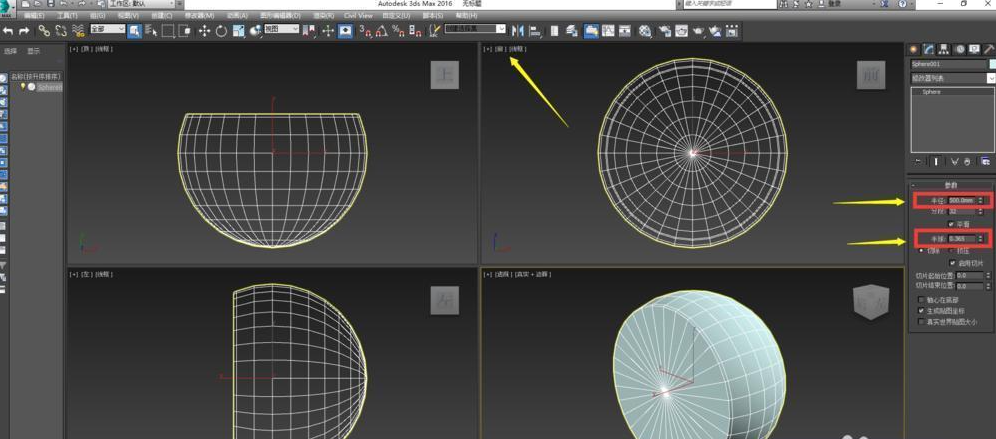Viewport: 996px width, 439px height.
Task: Toggle the Angle Snap icon
Action: pyautogui.click(x=382, y=31)
